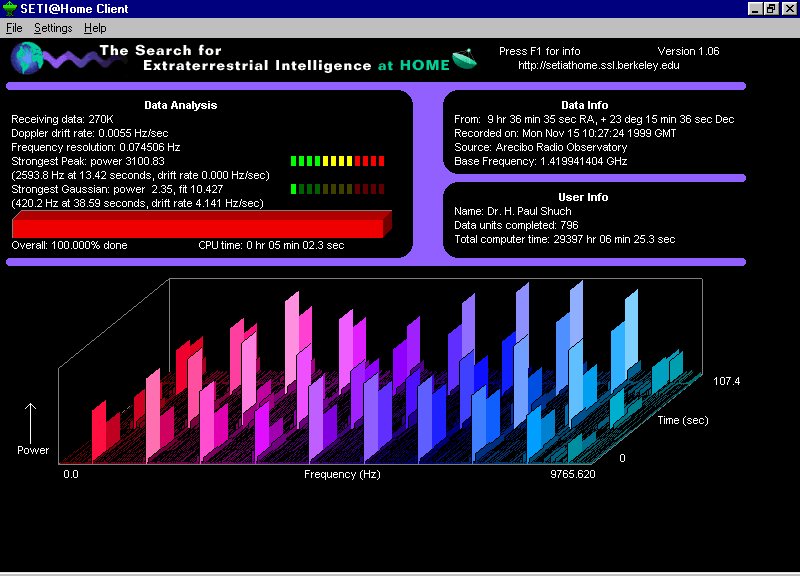The width and height of the screenshot is (800, 576).
Task: Click the "Time (sec)" axis label
Action: coord(683,420)
